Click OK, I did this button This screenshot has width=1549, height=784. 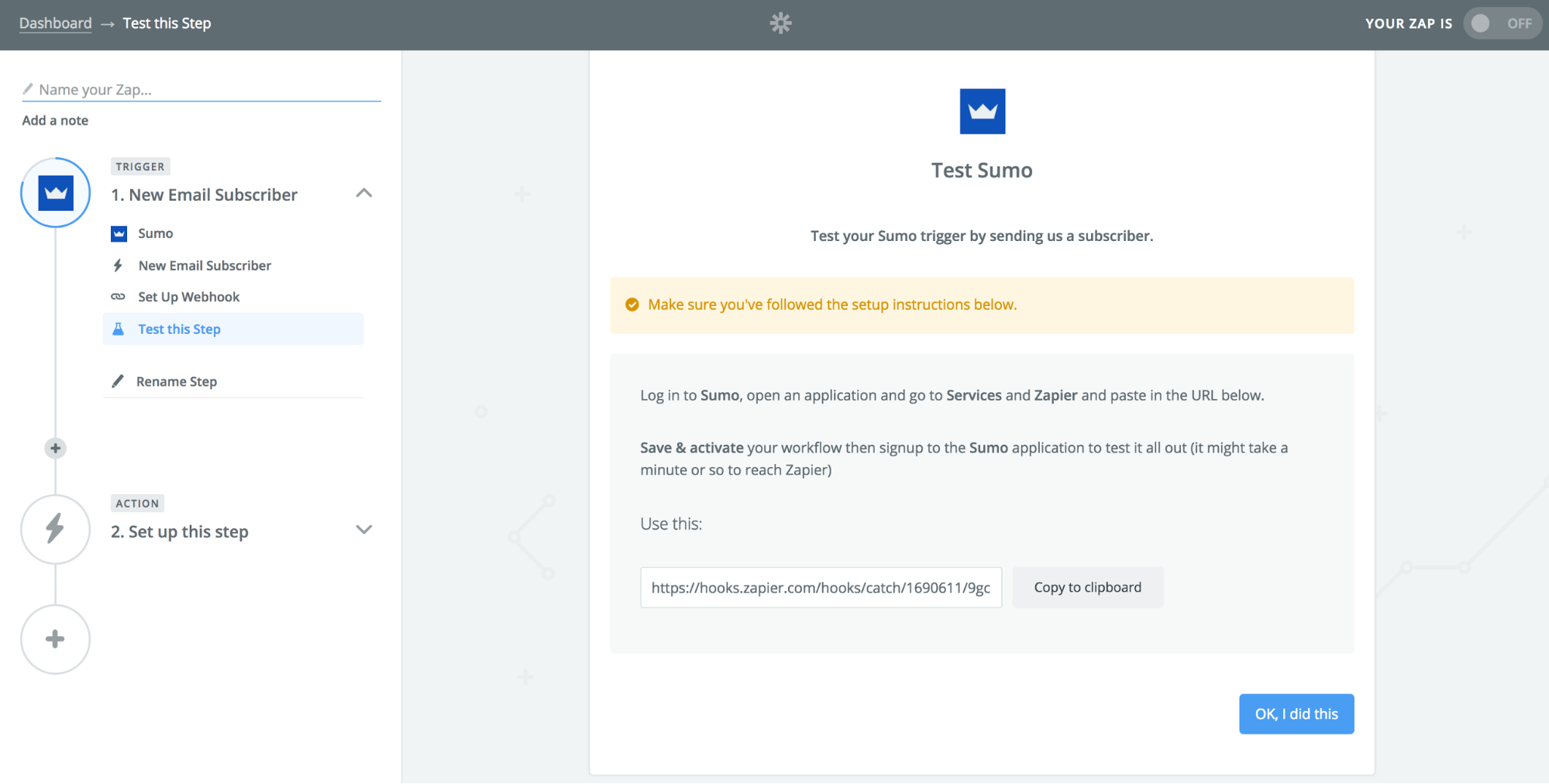point(1296,714)
